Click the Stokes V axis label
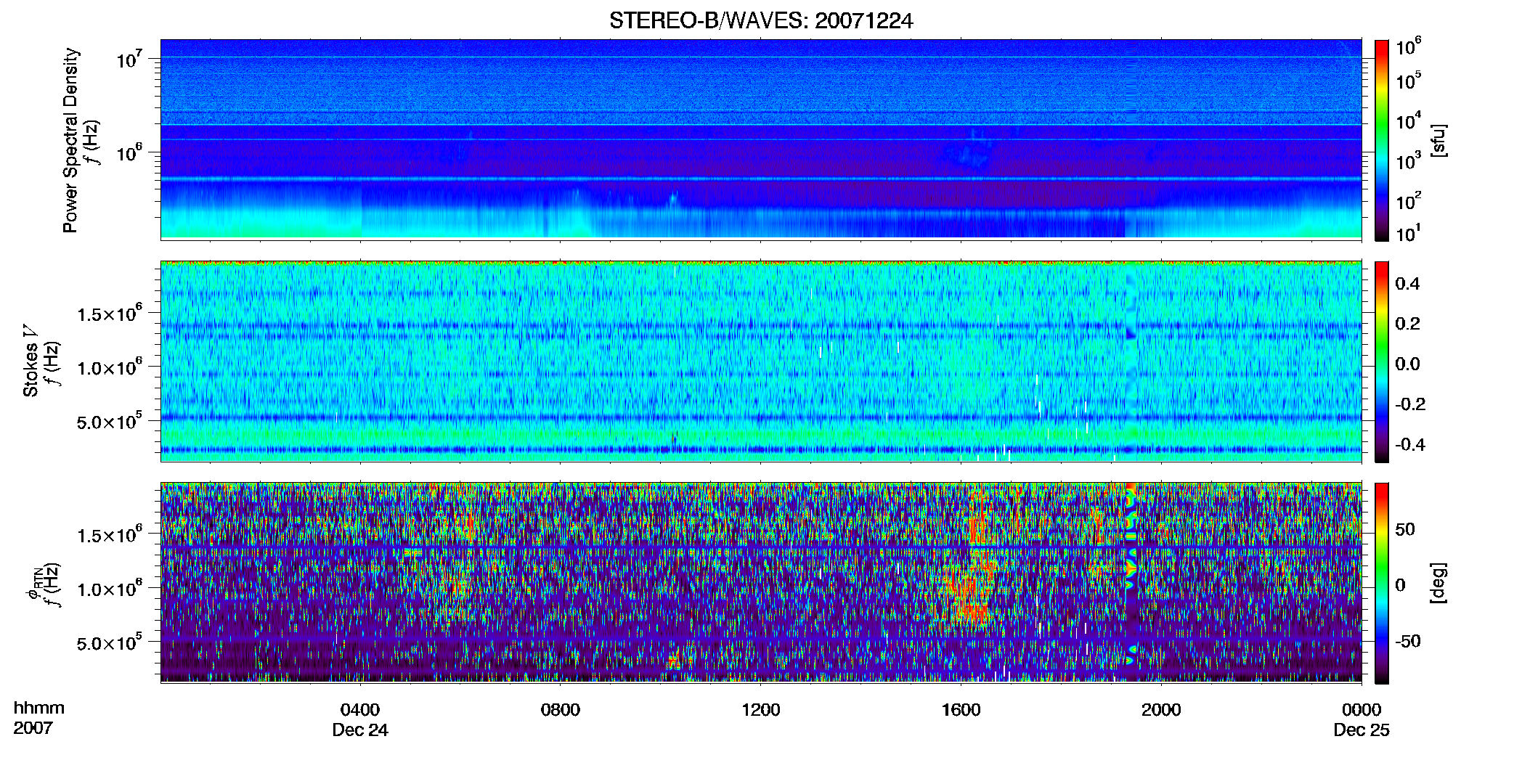 [x=30, y=361]
